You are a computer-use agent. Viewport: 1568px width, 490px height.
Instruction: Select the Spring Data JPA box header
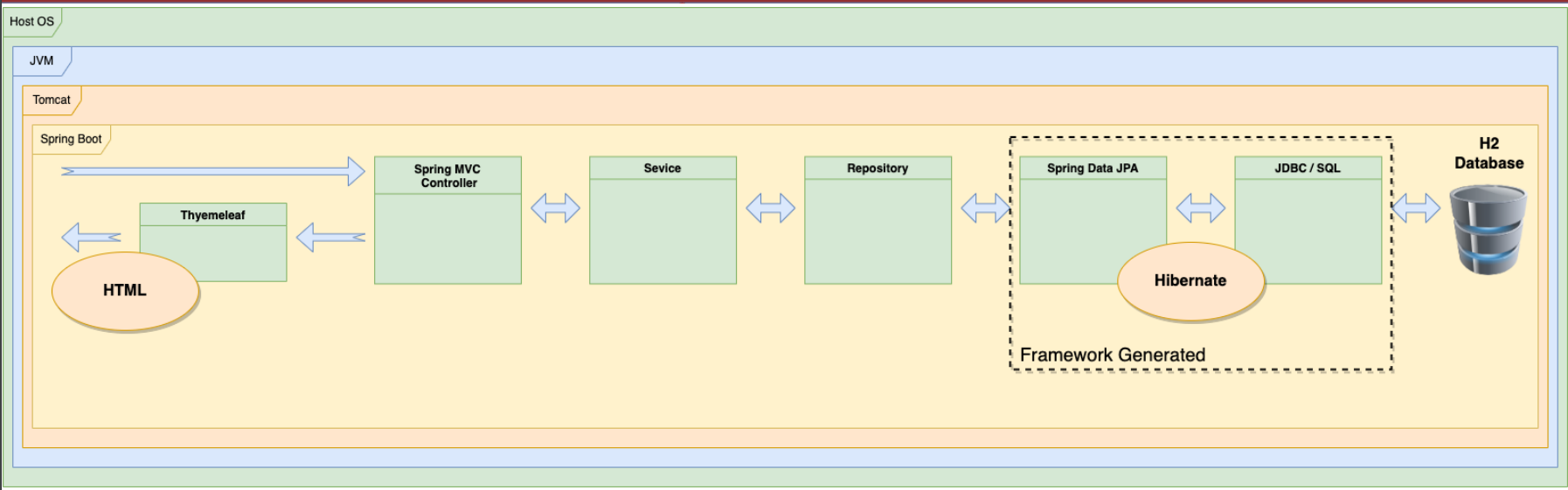point(1093,168)
